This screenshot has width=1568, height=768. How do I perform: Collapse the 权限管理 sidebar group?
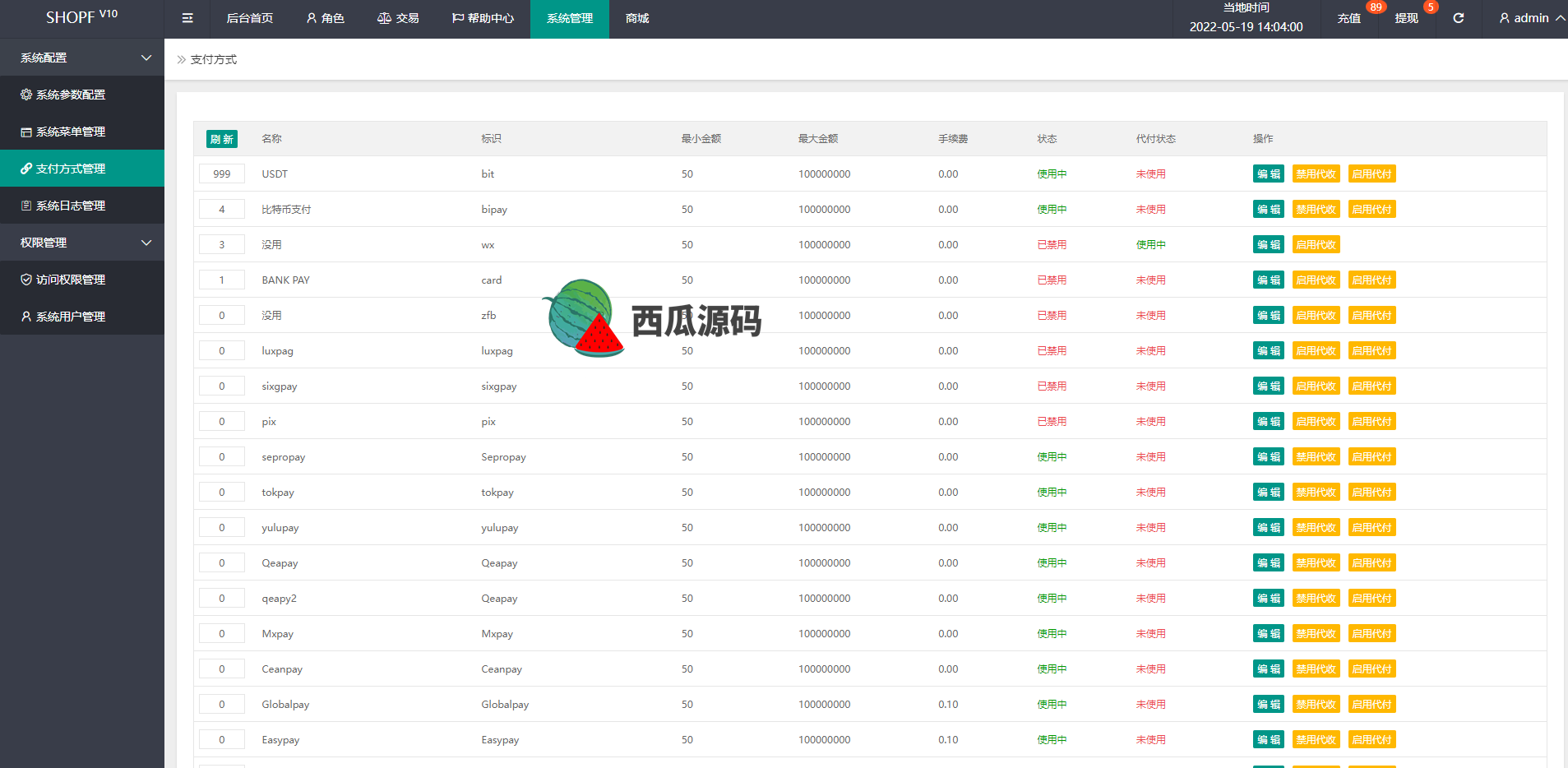click(x=82, y=243)
